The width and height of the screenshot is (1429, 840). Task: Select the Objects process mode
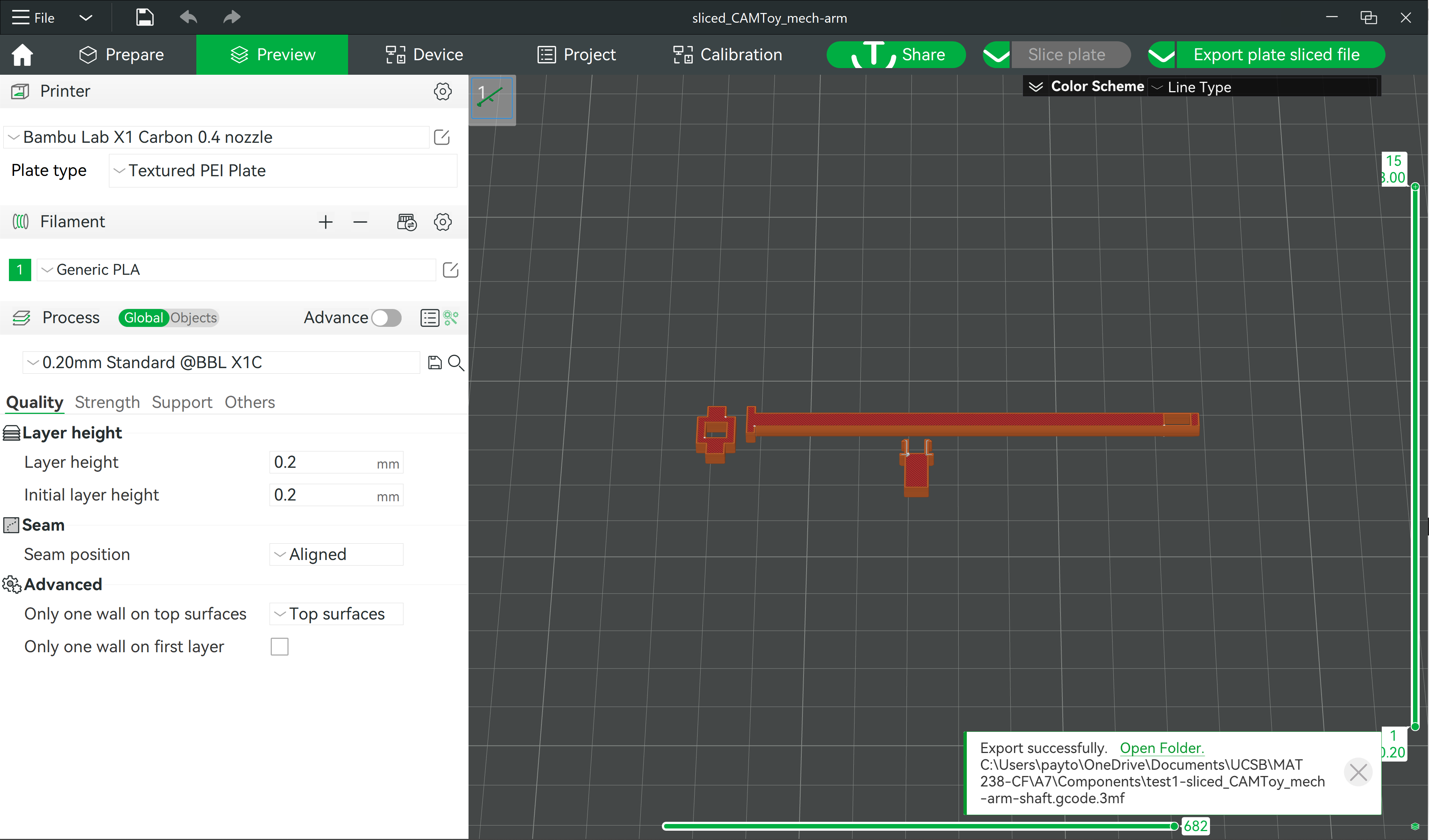pyautogui.click(x=193, y=318)
